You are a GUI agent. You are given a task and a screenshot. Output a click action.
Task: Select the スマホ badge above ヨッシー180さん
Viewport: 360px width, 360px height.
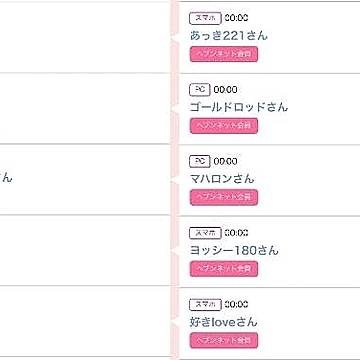coord(205,233)
